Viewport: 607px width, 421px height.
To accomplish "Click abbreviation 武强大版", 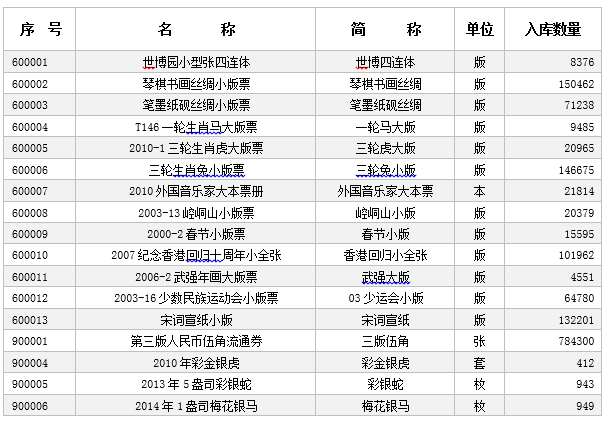I will 385,277.
